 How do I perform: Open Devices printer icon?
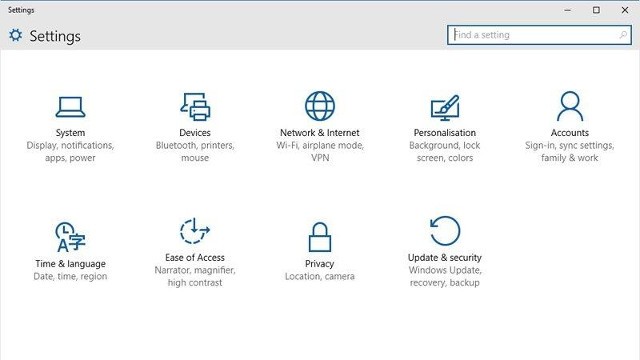click(x=195, y=107)
